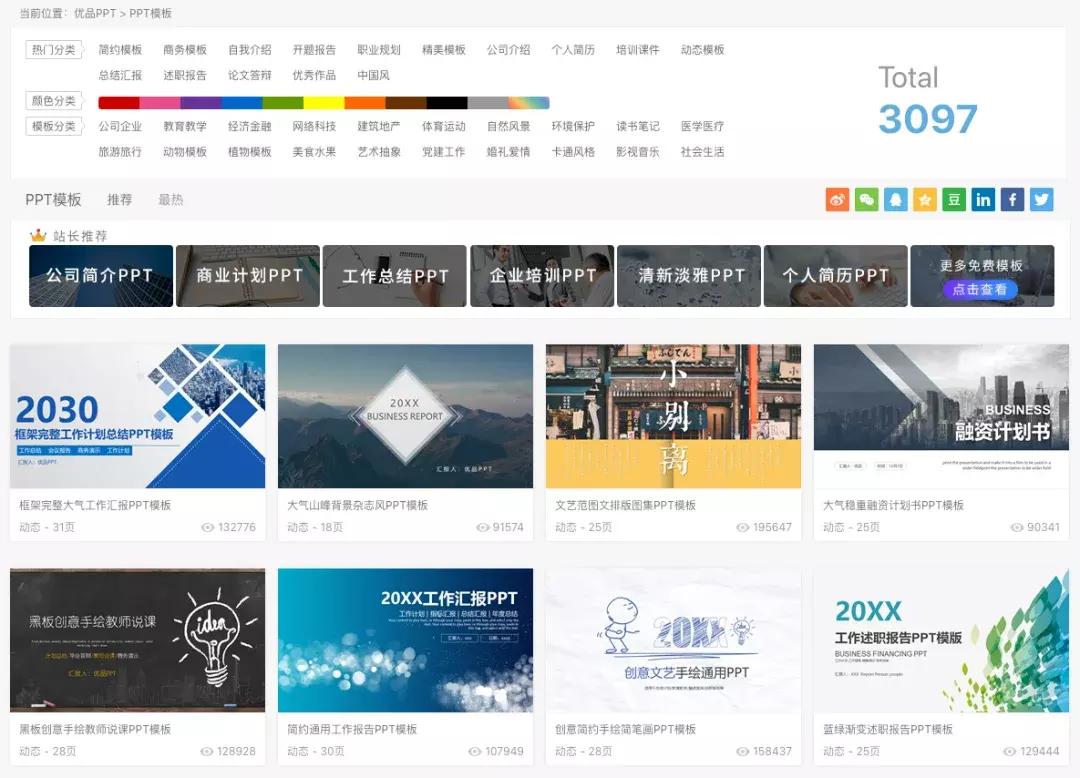The image size is (1080, 778).
Task: Switch to the 最热 tab
Action: pos(169,199)
